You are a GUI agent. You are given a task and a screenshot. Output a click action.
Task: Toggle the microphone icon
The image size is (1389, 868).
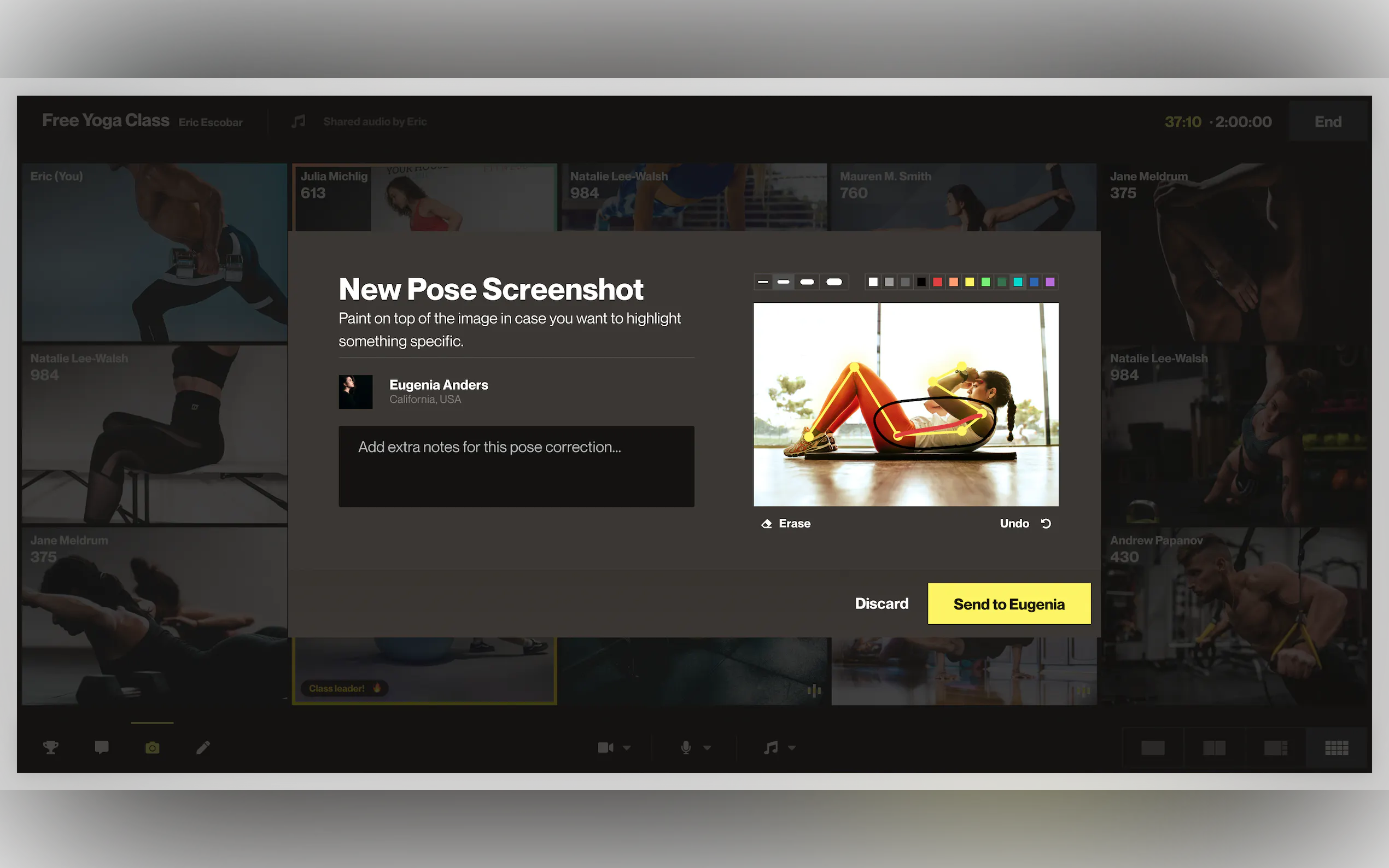(x=686, y=747)
